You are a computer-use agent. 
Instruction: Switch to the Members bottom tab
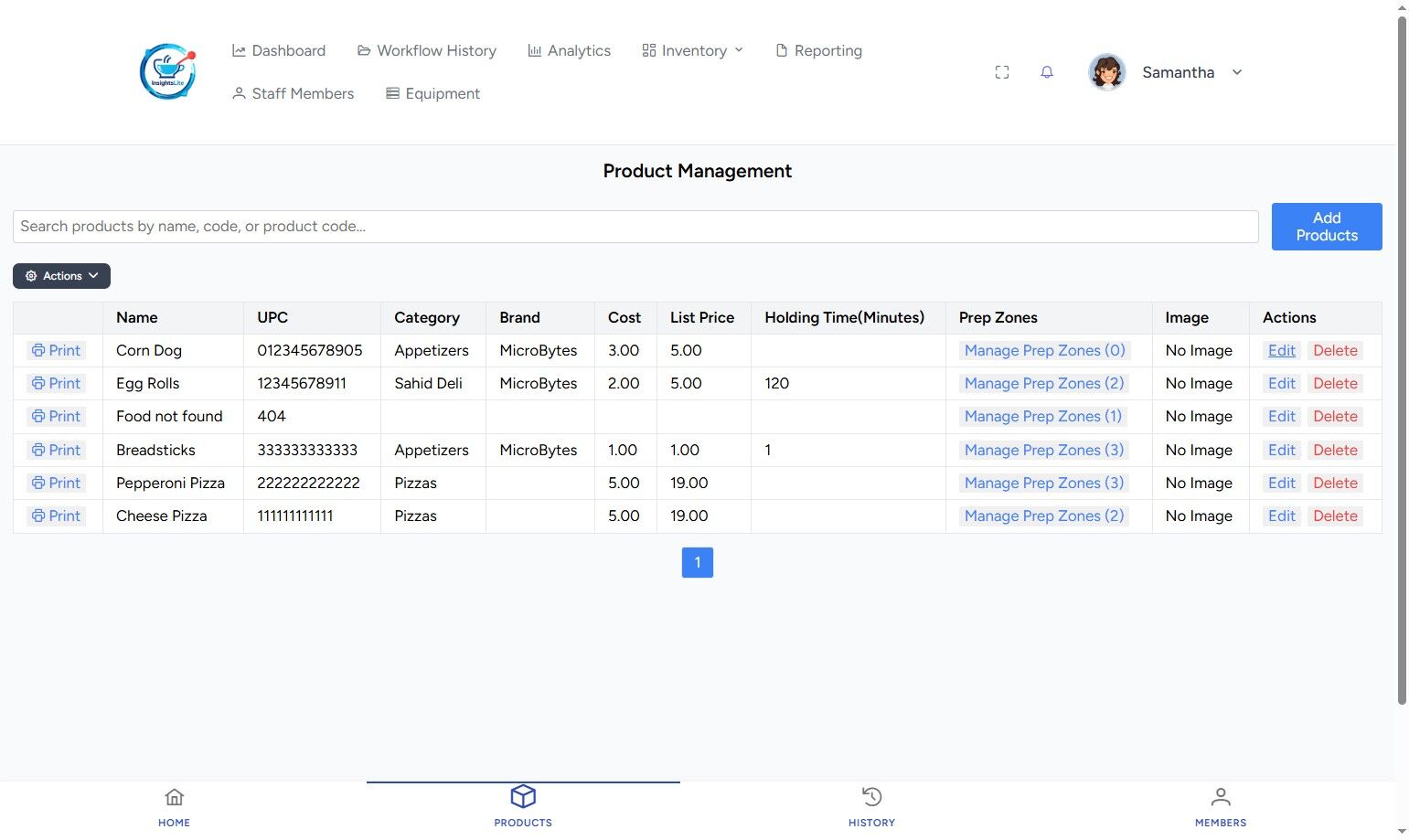[1221, 808]
